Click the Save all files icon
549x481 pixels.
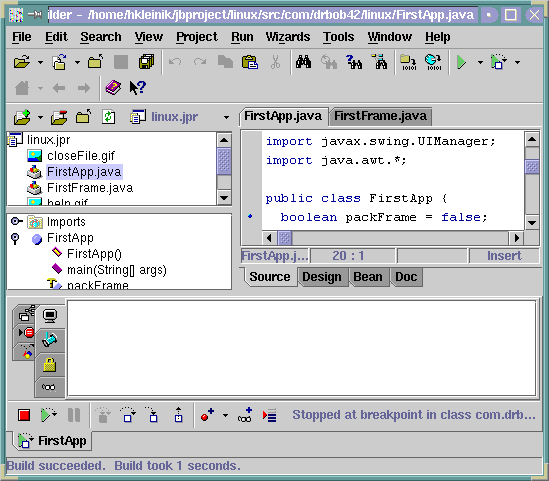coord(146,62)
